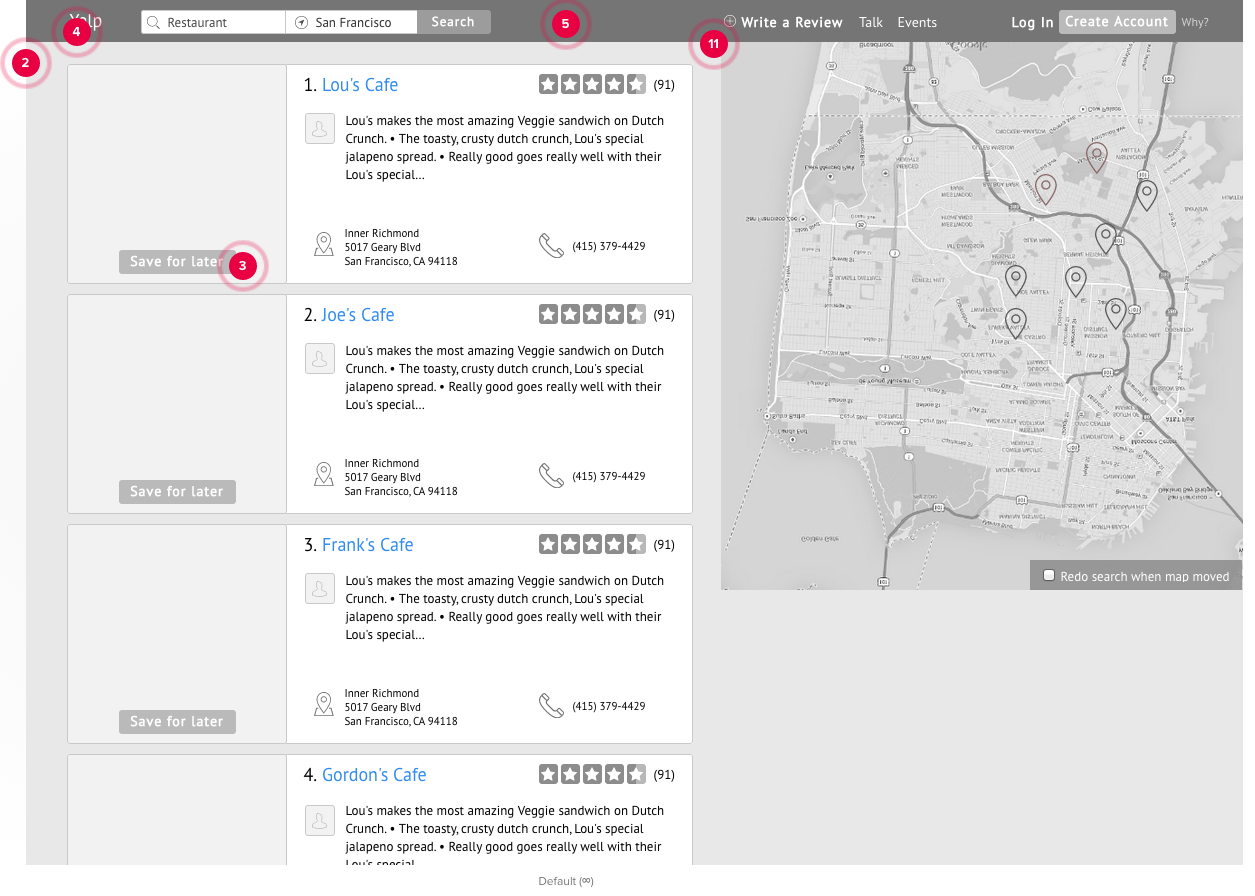The width and height of the screenshot is (1255, 896).
Task: Click the phone icon in Frank's Cafe listing
Action: click(x=551, y=706)
